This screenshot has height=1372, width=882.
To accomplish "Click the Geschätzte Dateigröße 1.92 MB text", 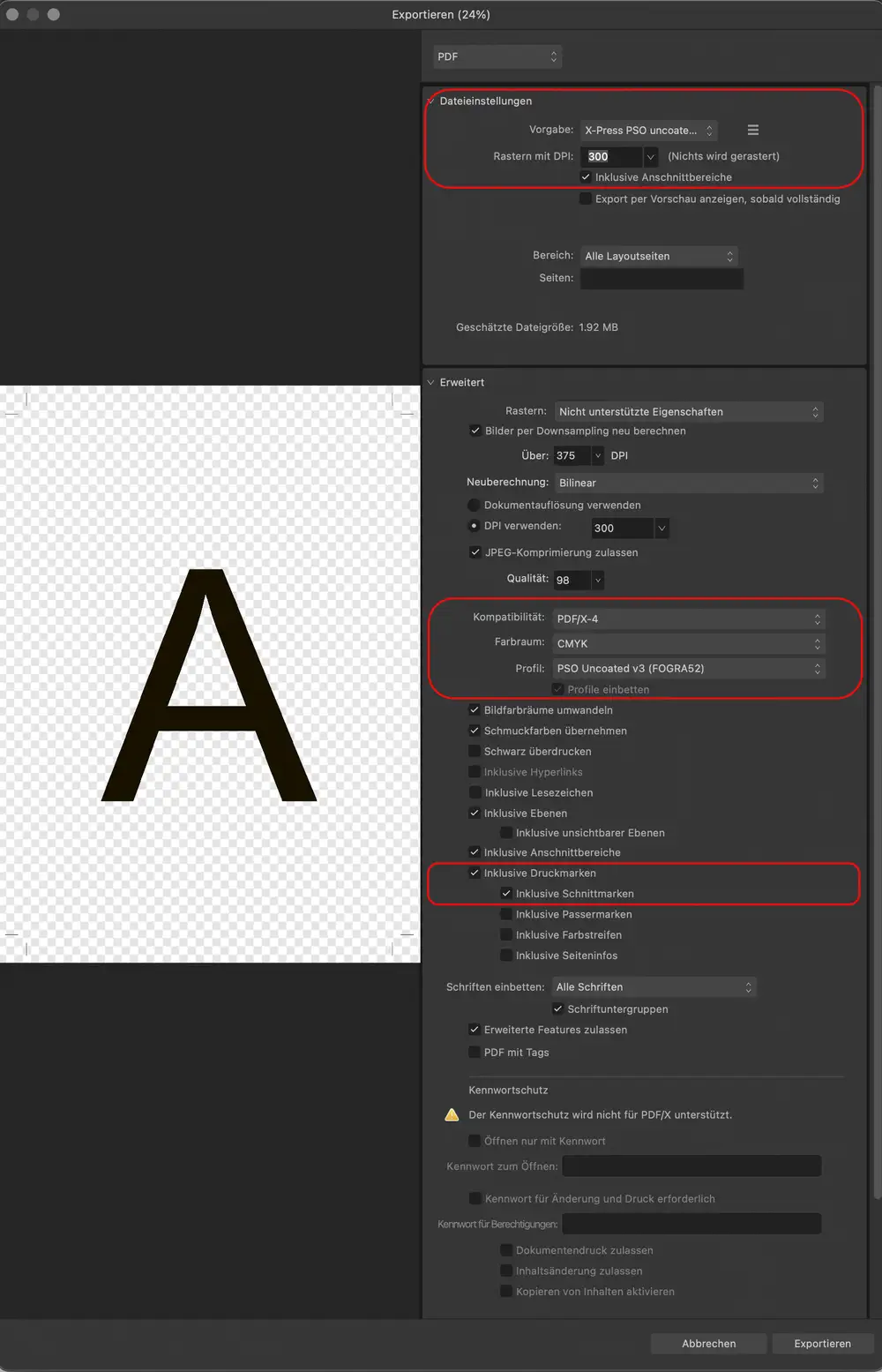I will pos(537,327).
